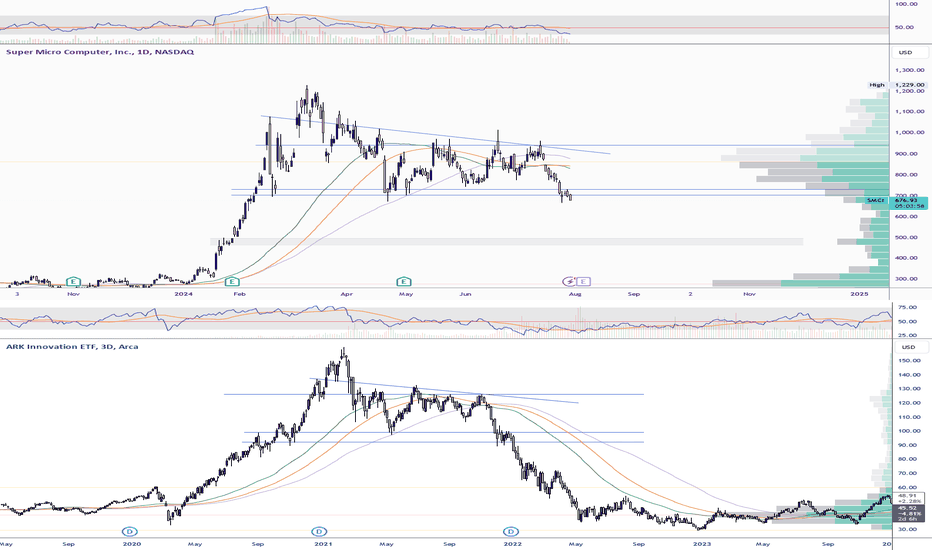Click the 2021 label on ARK time axis
932x550 pixels.
click(323, 544)
